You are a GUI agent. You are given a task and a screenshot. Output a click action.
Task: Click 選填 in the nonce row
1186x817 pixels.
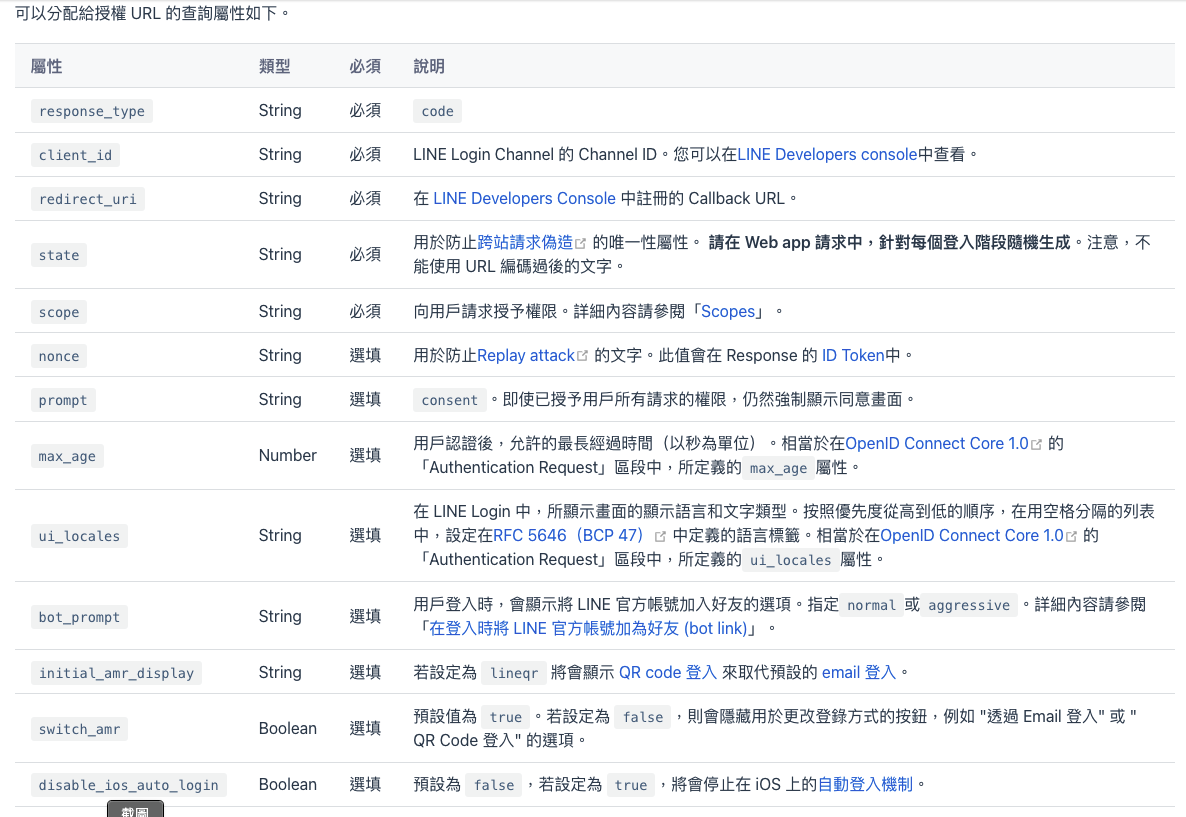point(365,356)
